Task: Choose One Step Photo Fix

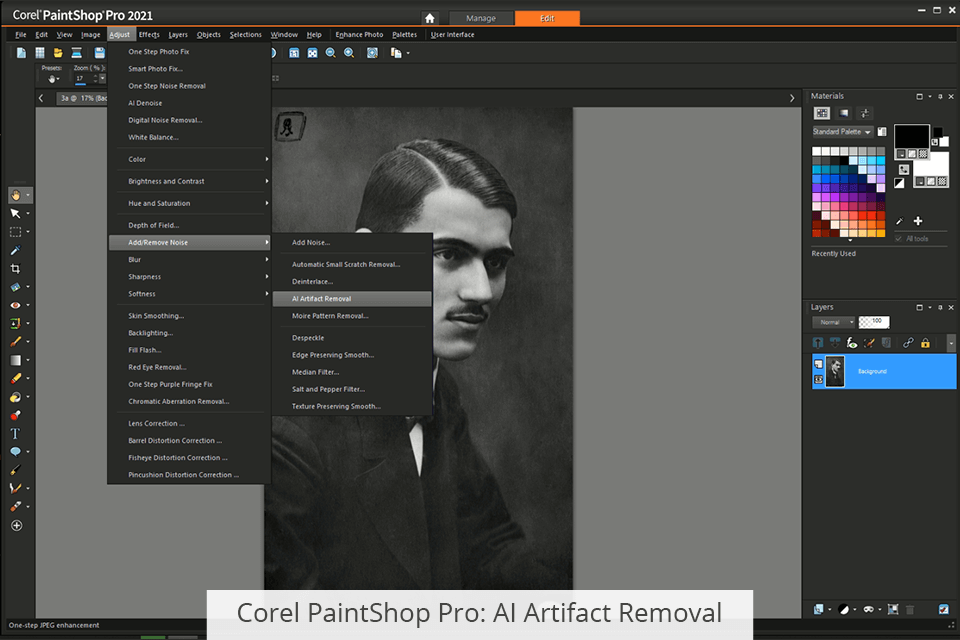Action: coord(190,52)
